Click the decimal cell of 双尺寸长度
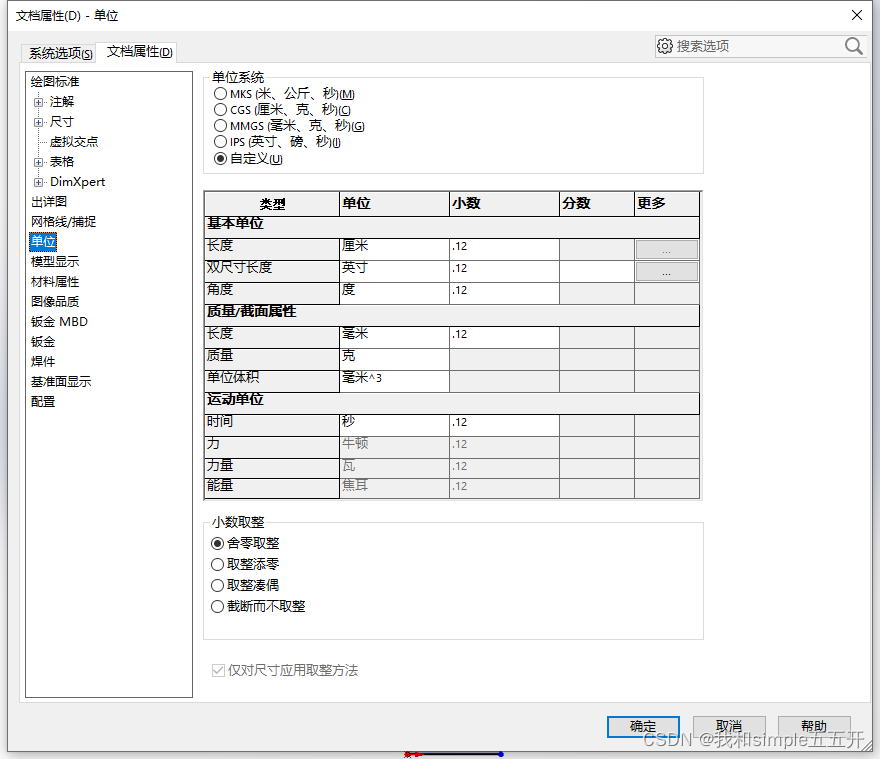Image resolution: width=880 pixels, height=759 pixels. coord(504,271)
